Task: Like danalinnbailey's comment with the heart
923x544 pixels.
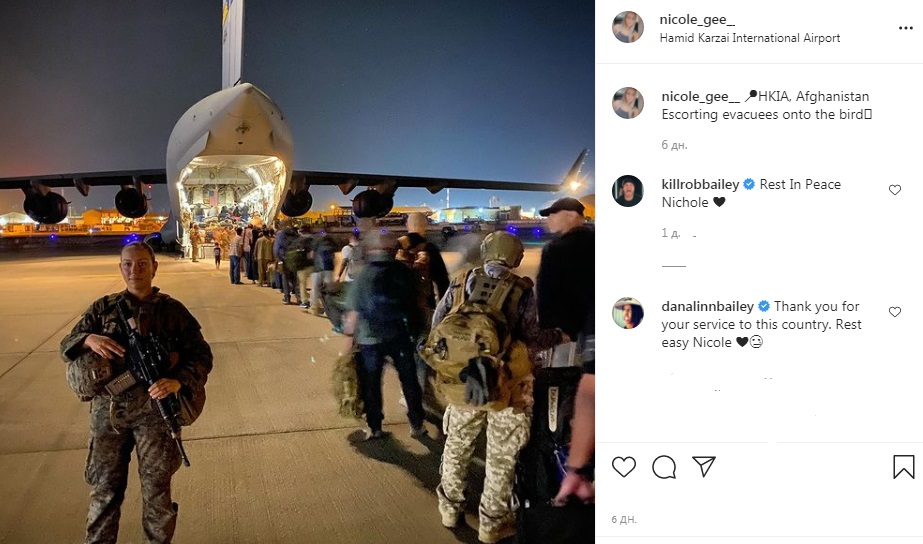Action: 895,311
